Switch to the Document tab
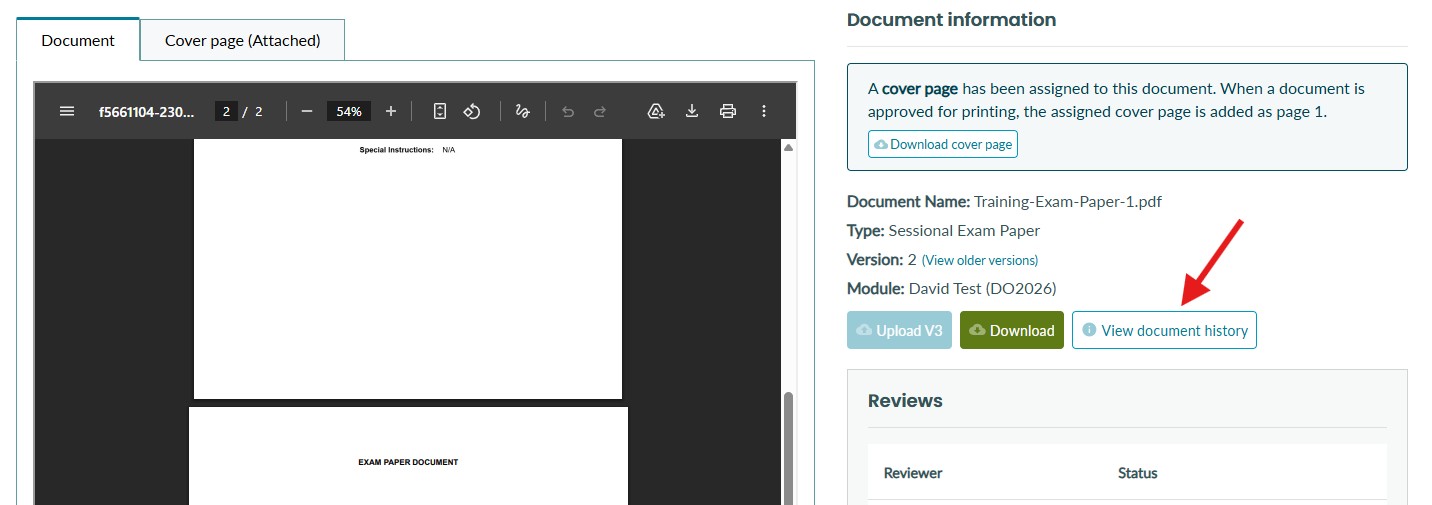The width and height of the screenshot is (1432, 505). pos(78,40)
